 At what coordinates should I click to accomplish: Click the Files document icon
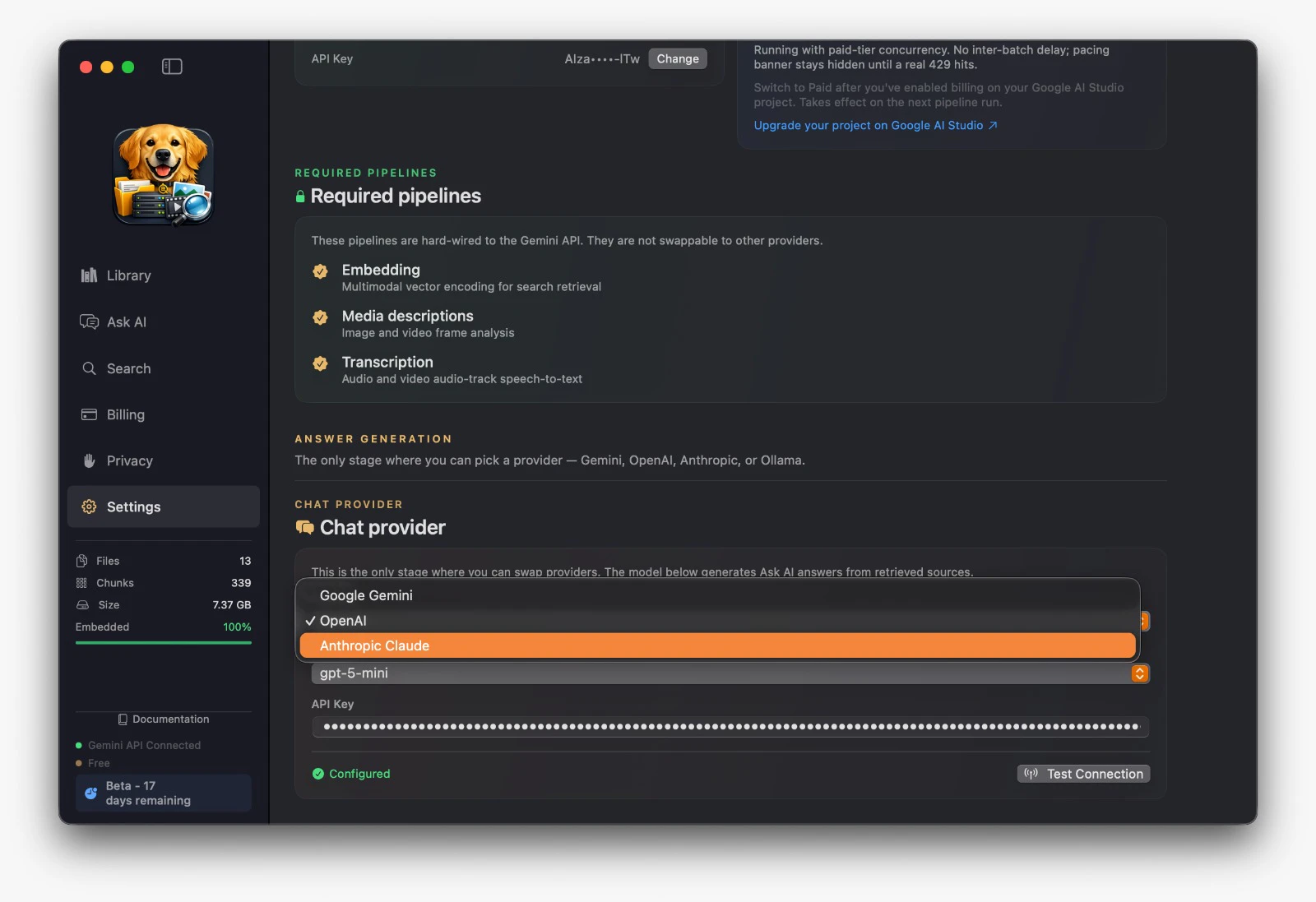click(x=81, y=561)
